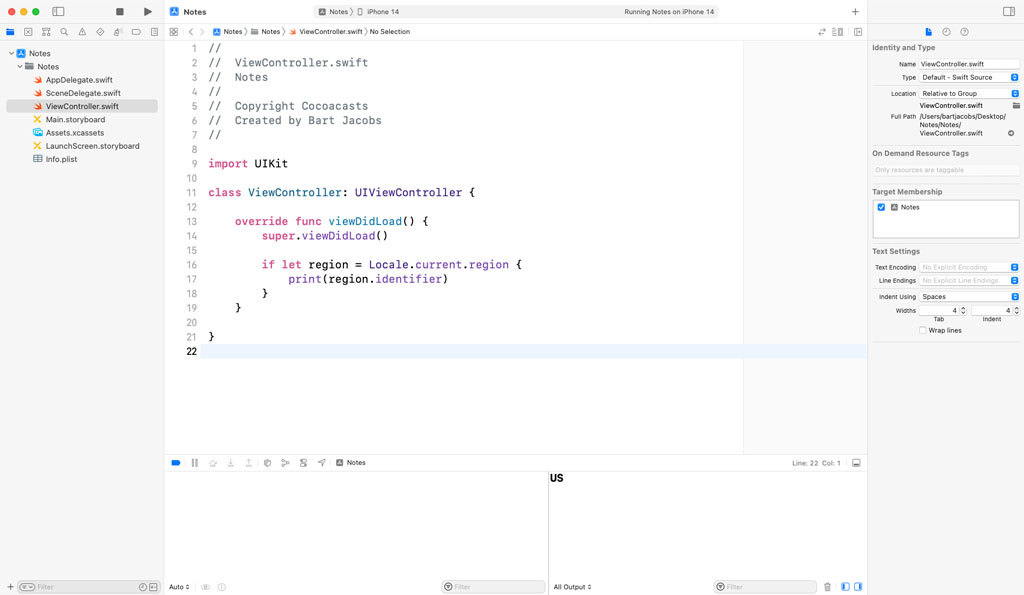Run the app with the Play button
The width and height of the screenshot is (1024, 595).
(148, 11)
